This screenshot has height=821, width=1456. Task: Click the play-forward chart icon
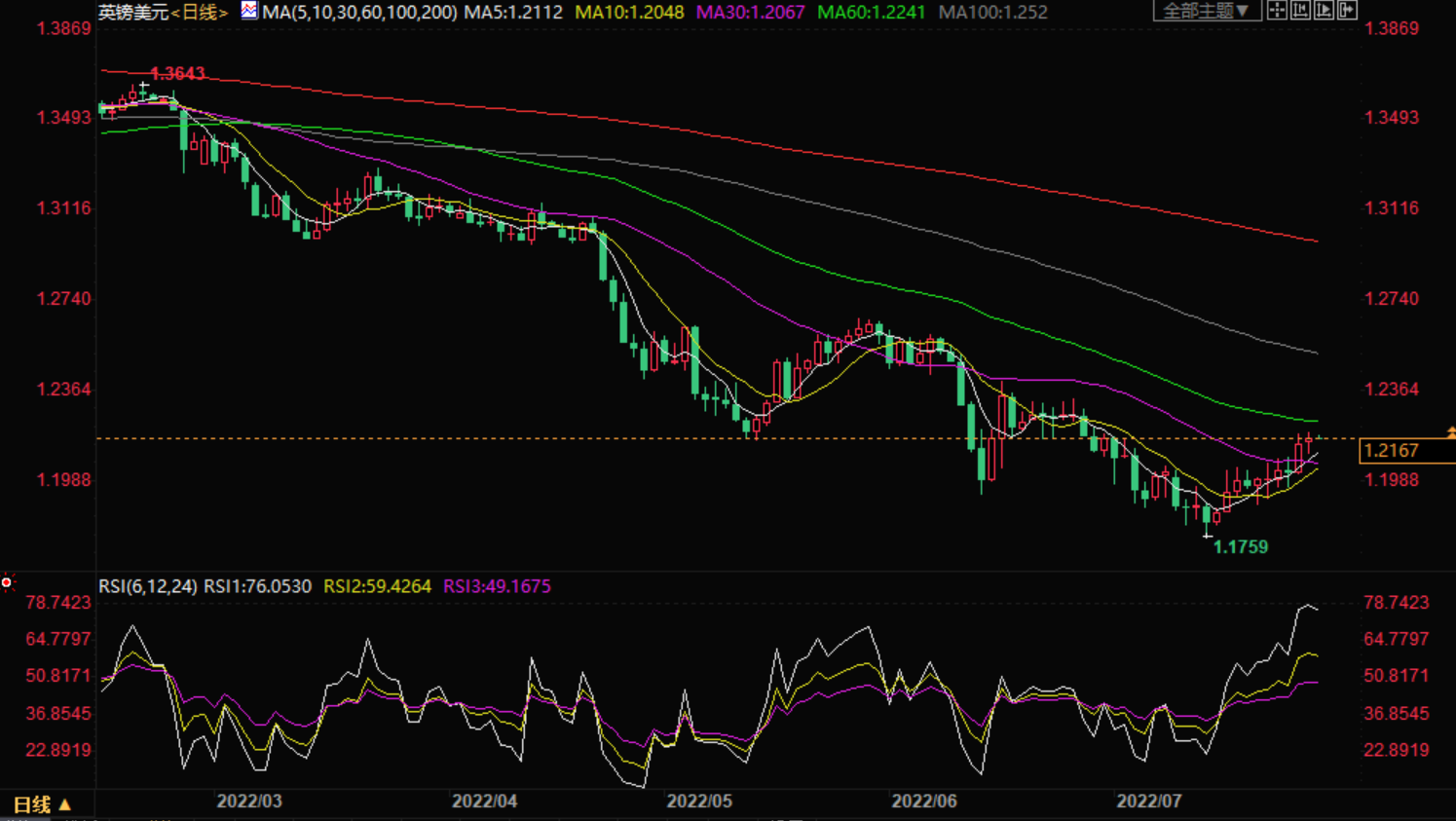click(1324, 11)
